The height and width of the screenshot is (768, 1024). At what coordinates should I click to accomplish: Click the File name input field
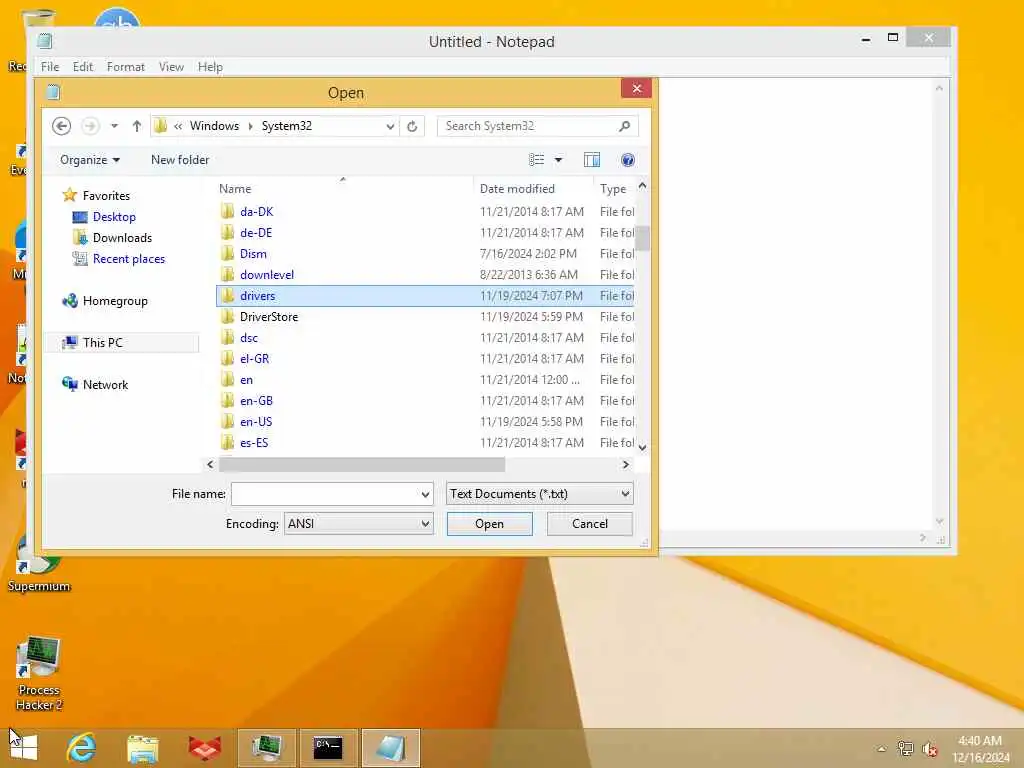pos(325,494)
